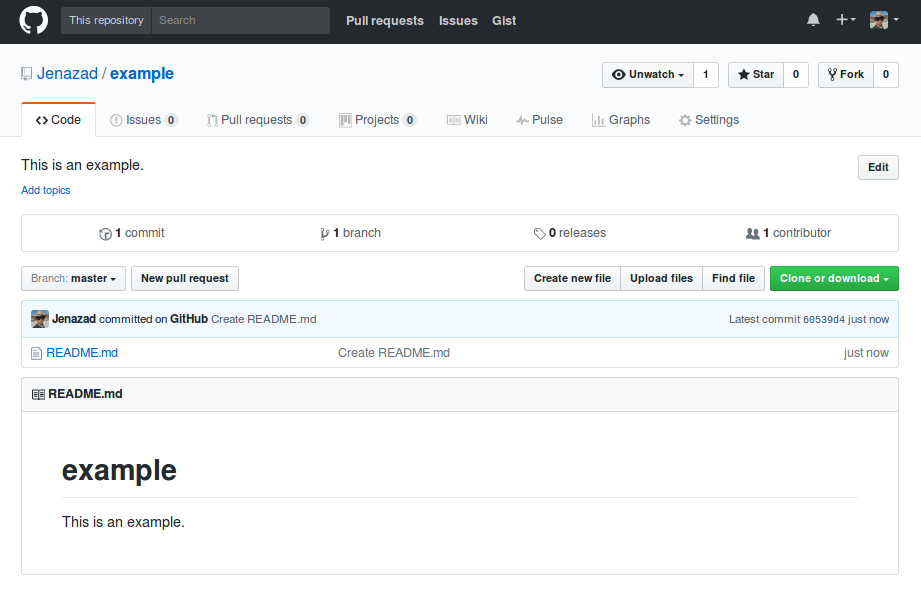This screenshot has height=600, width=921.
Task: Click the 'just now' timestamp in file row
Action: coord(866,353)
